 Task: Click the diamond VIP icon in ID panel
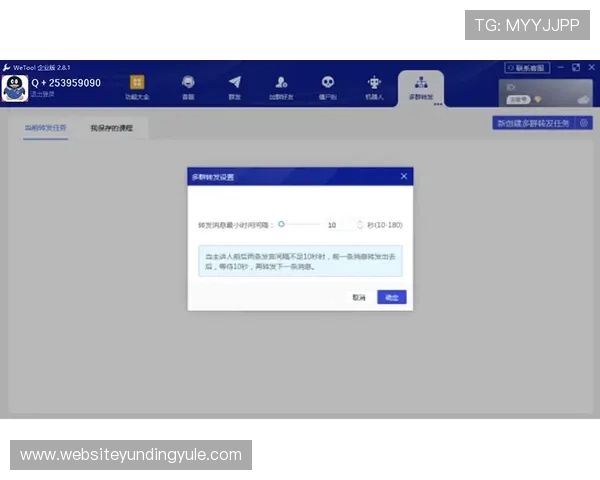tap(538, 100)
